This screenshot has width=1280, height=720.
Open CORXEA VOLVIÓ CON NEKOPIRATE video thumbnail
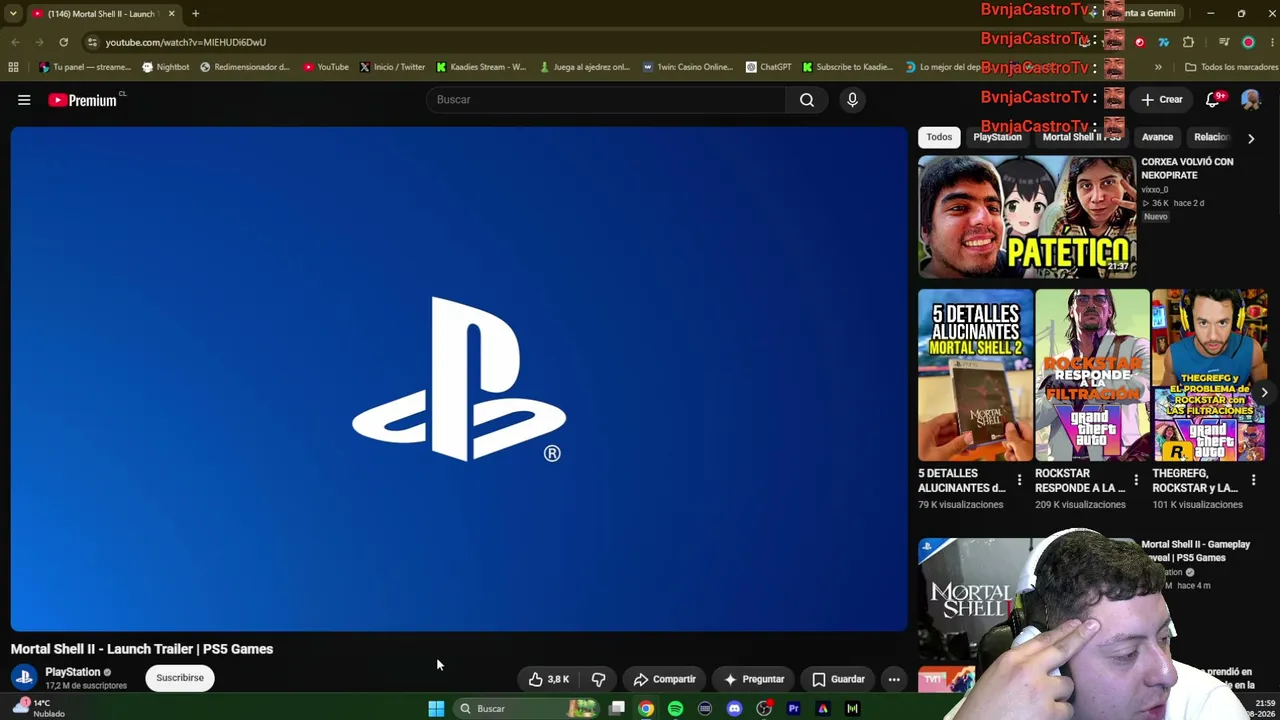1027,216
